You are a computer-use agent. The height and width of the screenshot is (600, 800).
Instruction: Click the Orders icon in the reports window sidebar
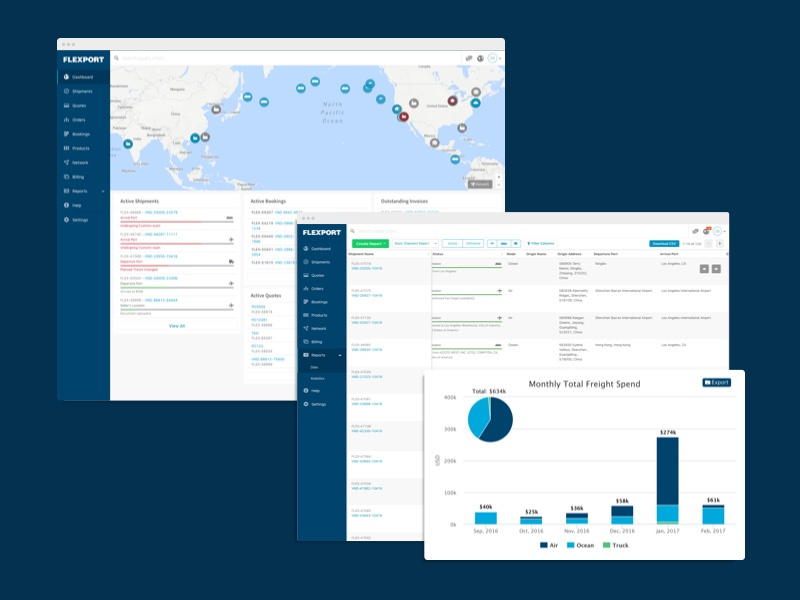point(306,288)
